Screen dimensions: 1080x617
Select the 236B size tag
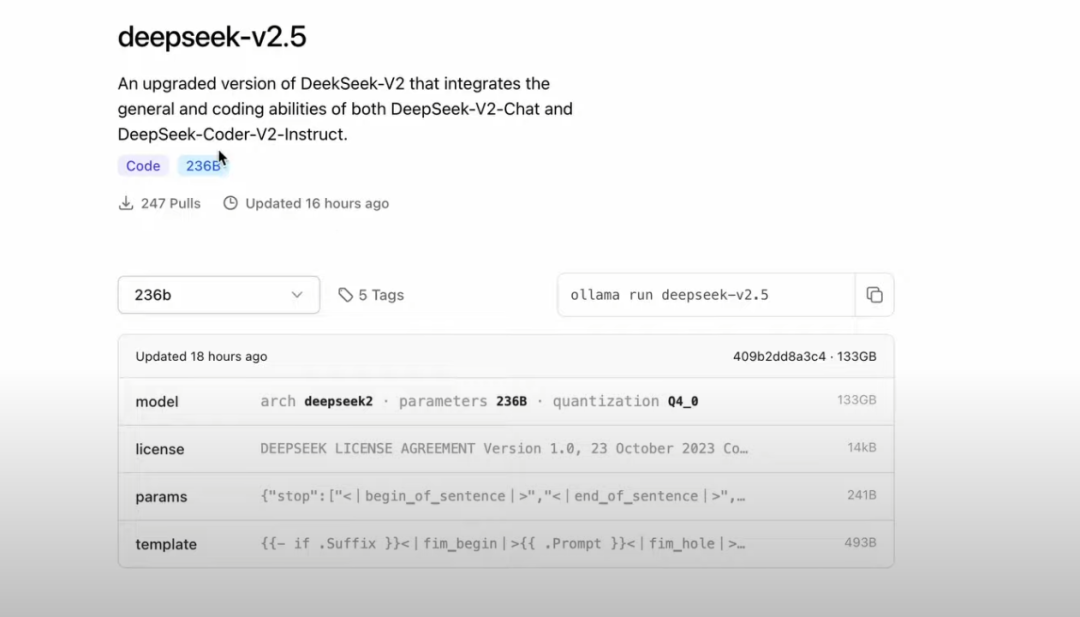[x=203, y=165]
